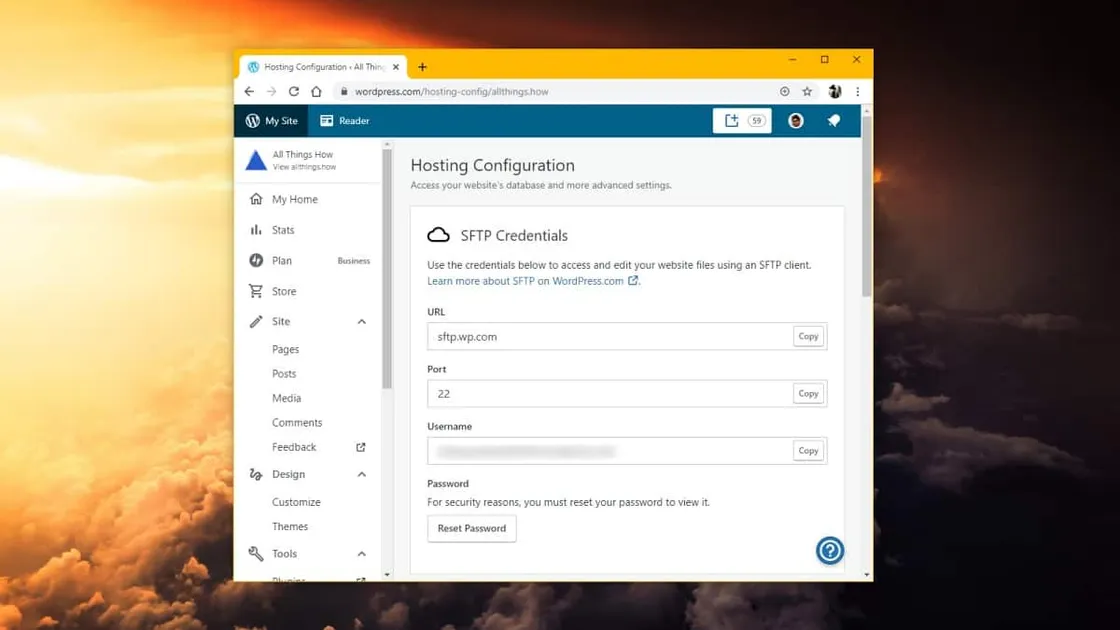The width and height of the screenshot is (1120, 630).
Task: Open help via the question mark icon
Action: [x=829, y=550]
